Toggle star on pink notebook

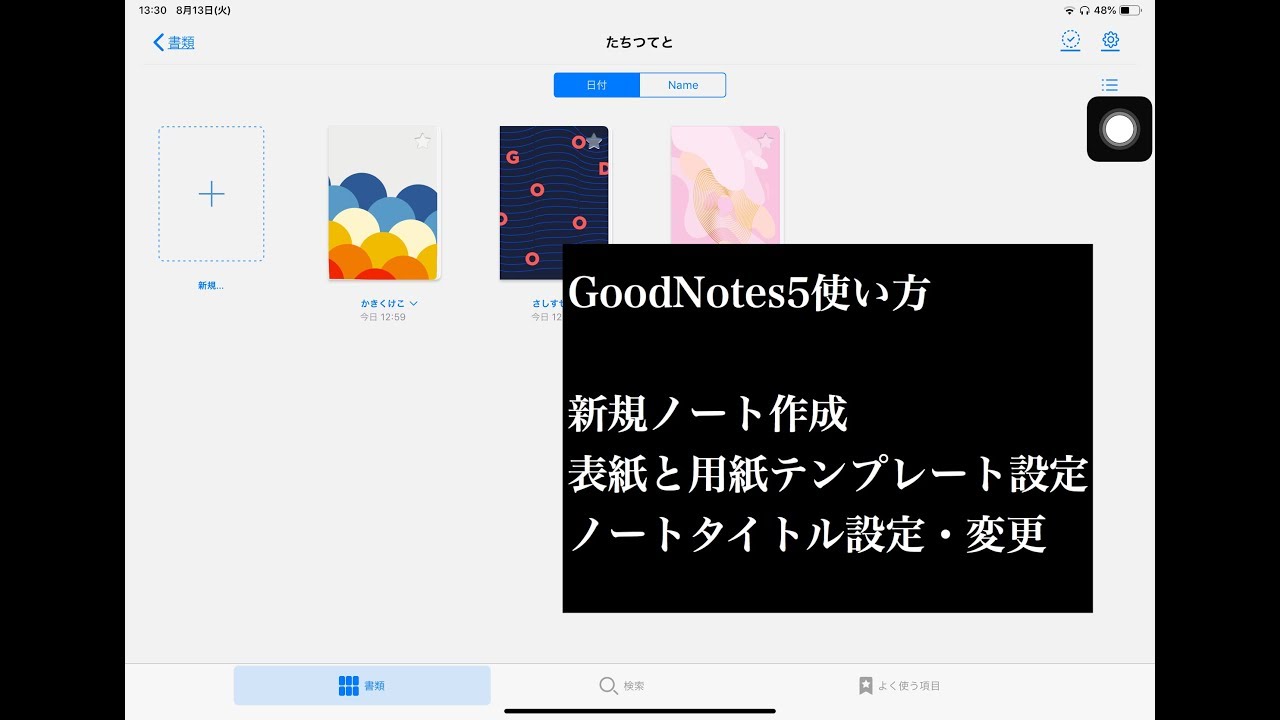pos(766,141)
